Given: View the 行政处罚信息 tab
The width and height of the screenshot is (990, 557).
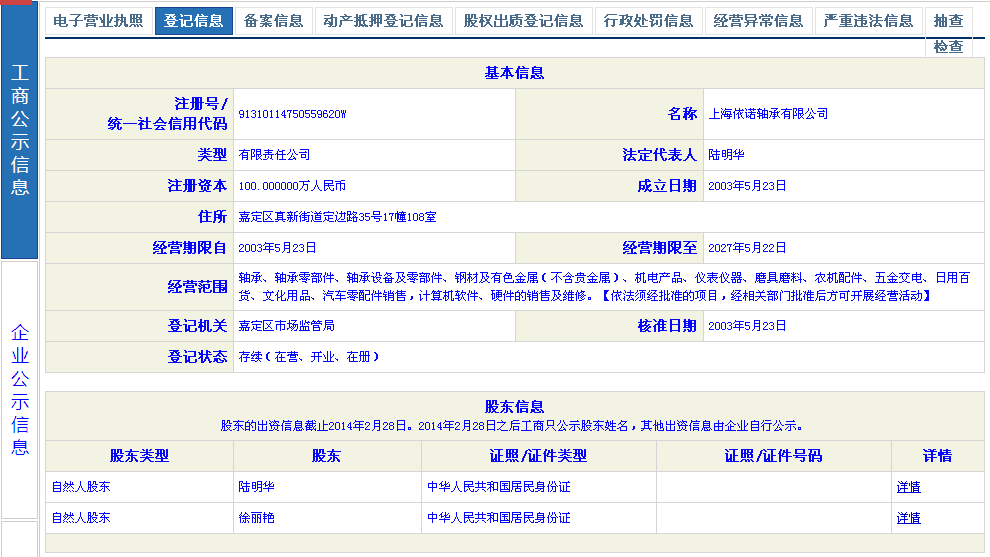Looking at the screenshot, I should [x=649, y=21].
